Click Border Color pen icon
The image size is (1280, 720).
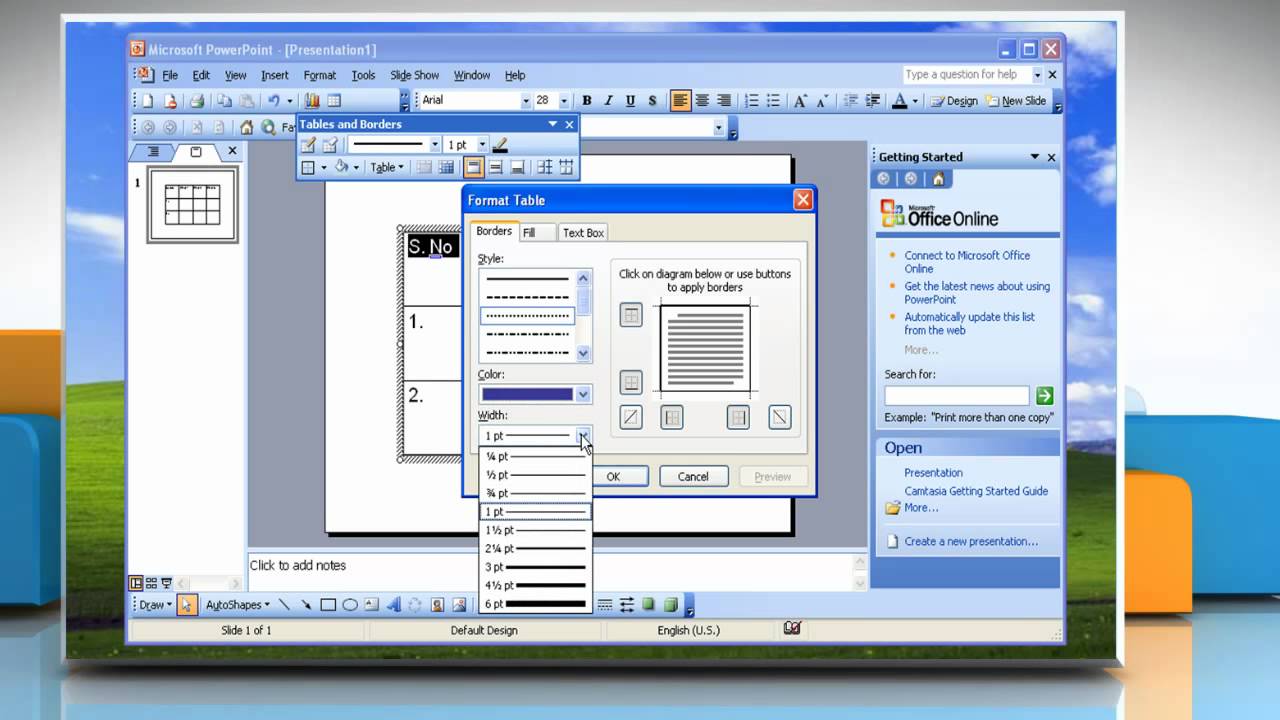pyautogui.click(x=500, y=145)
